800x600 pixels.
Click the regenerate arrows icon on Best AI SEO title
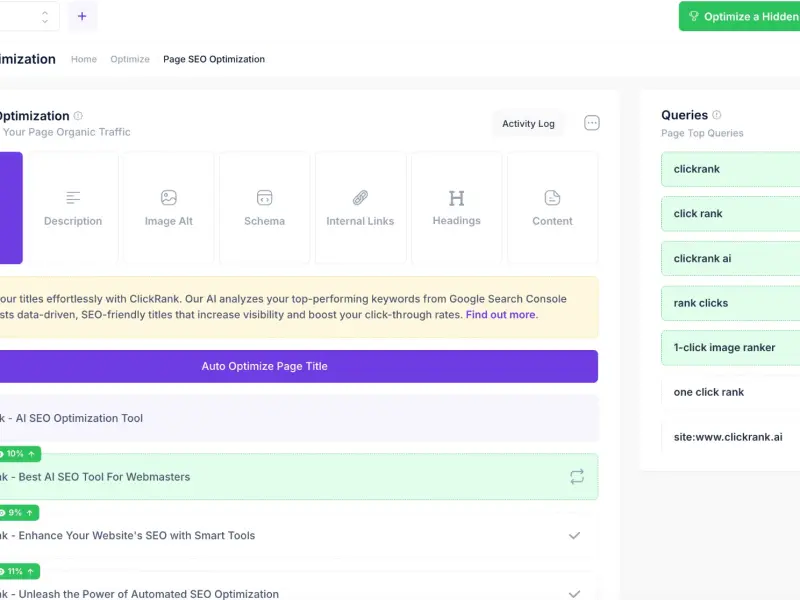(577, 477)
